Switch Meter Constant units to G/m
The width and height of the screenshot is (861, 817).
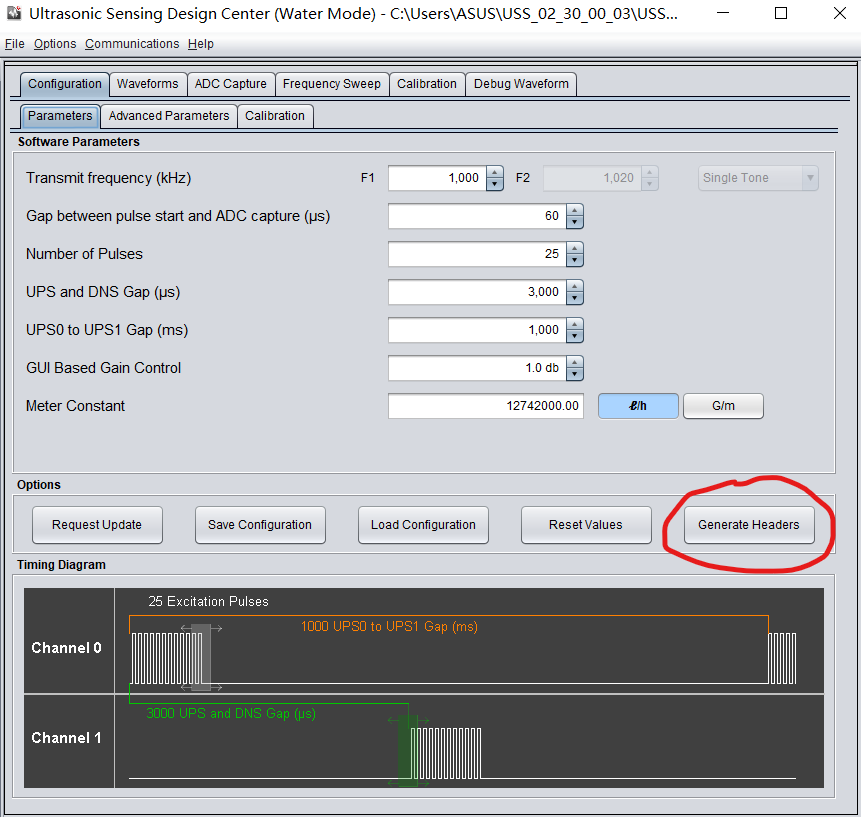(722, 405)
